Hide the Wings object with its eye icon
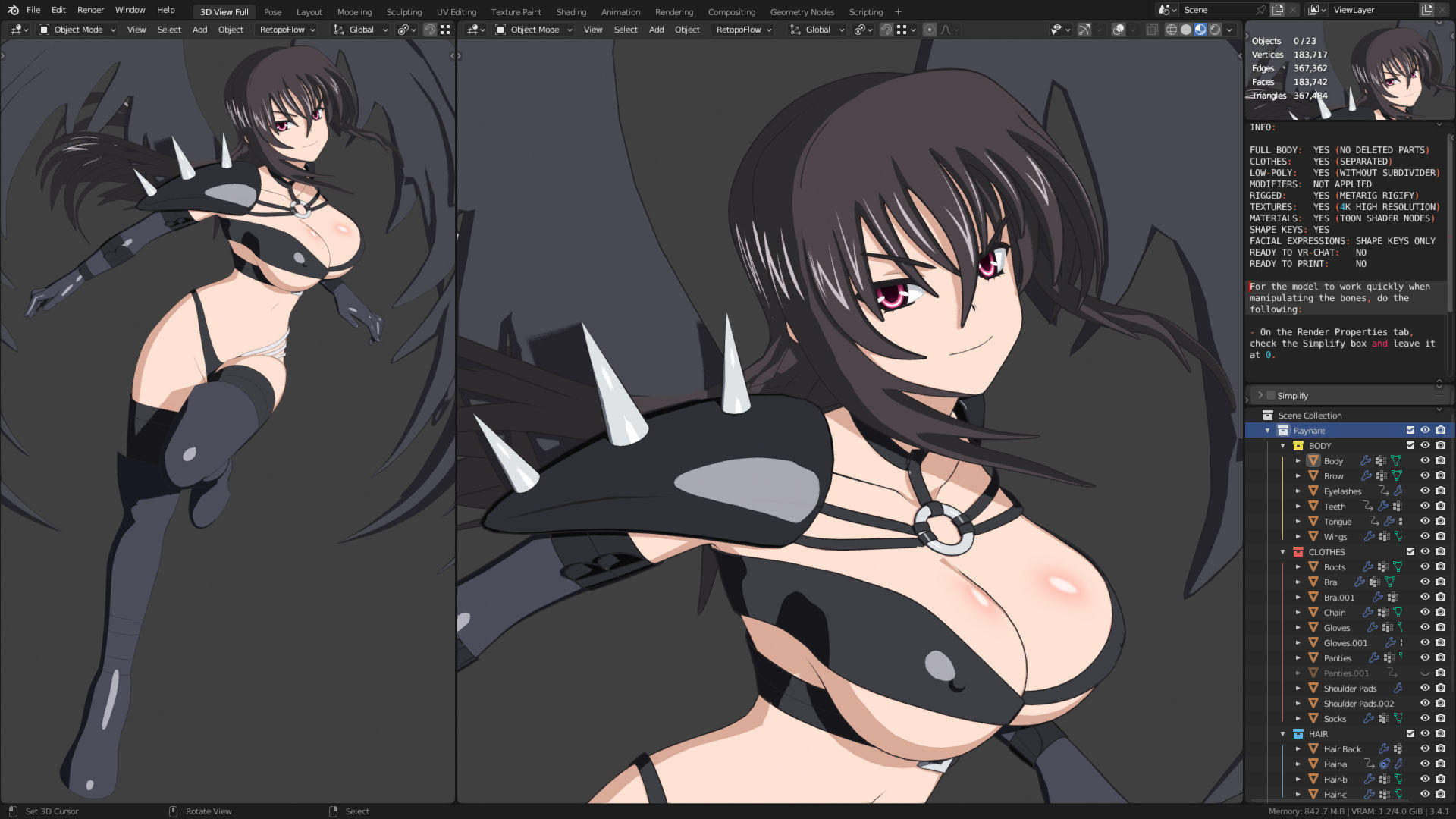 tap(1425, 536)
